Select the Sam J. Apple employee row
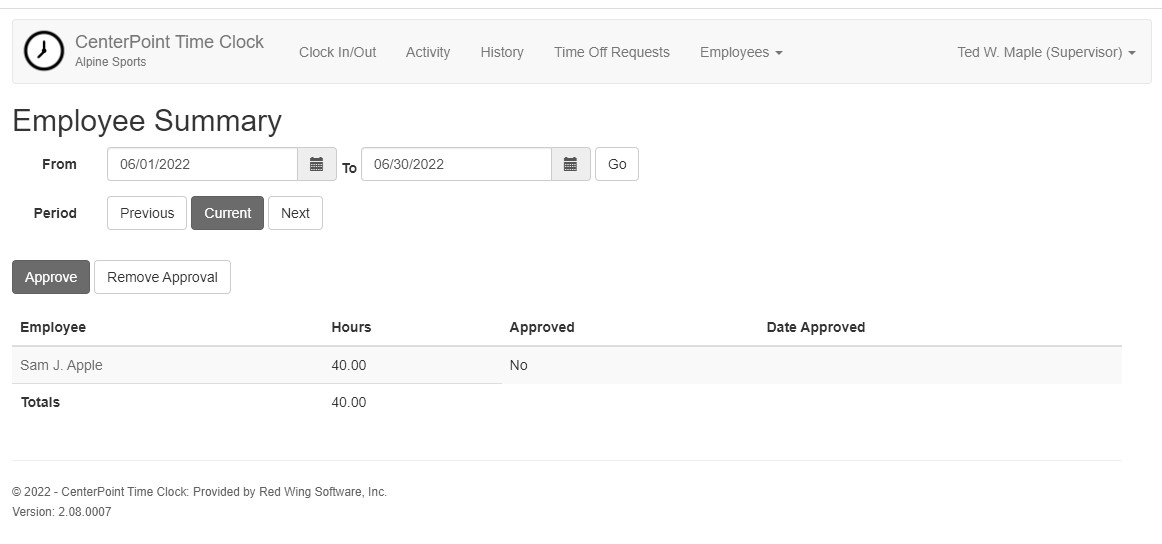1162x544 pixels. coord(567,365)
